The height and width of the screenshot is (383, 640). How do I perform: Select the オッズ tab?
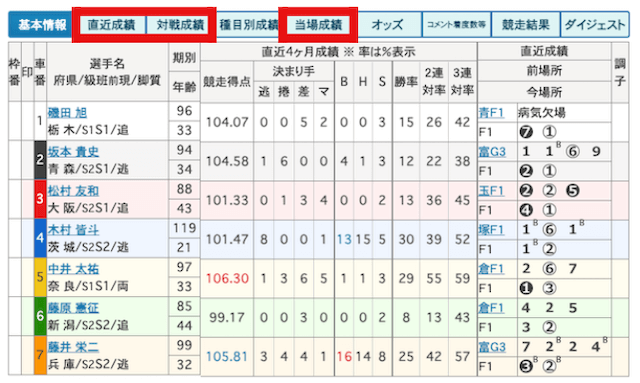click(387, 25)
